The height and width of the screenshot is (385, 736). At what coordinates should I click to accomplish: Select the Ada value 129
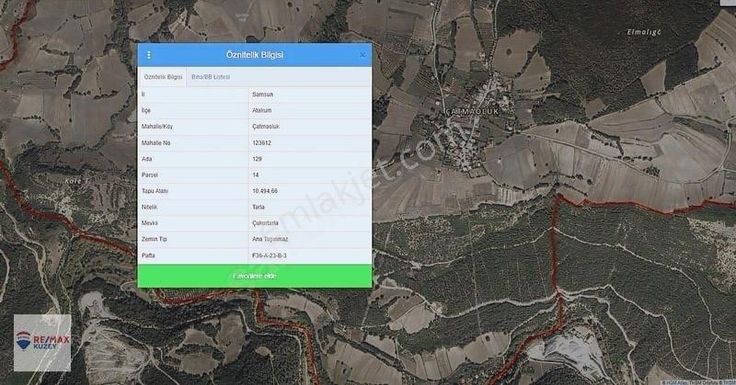click(257, 159)
